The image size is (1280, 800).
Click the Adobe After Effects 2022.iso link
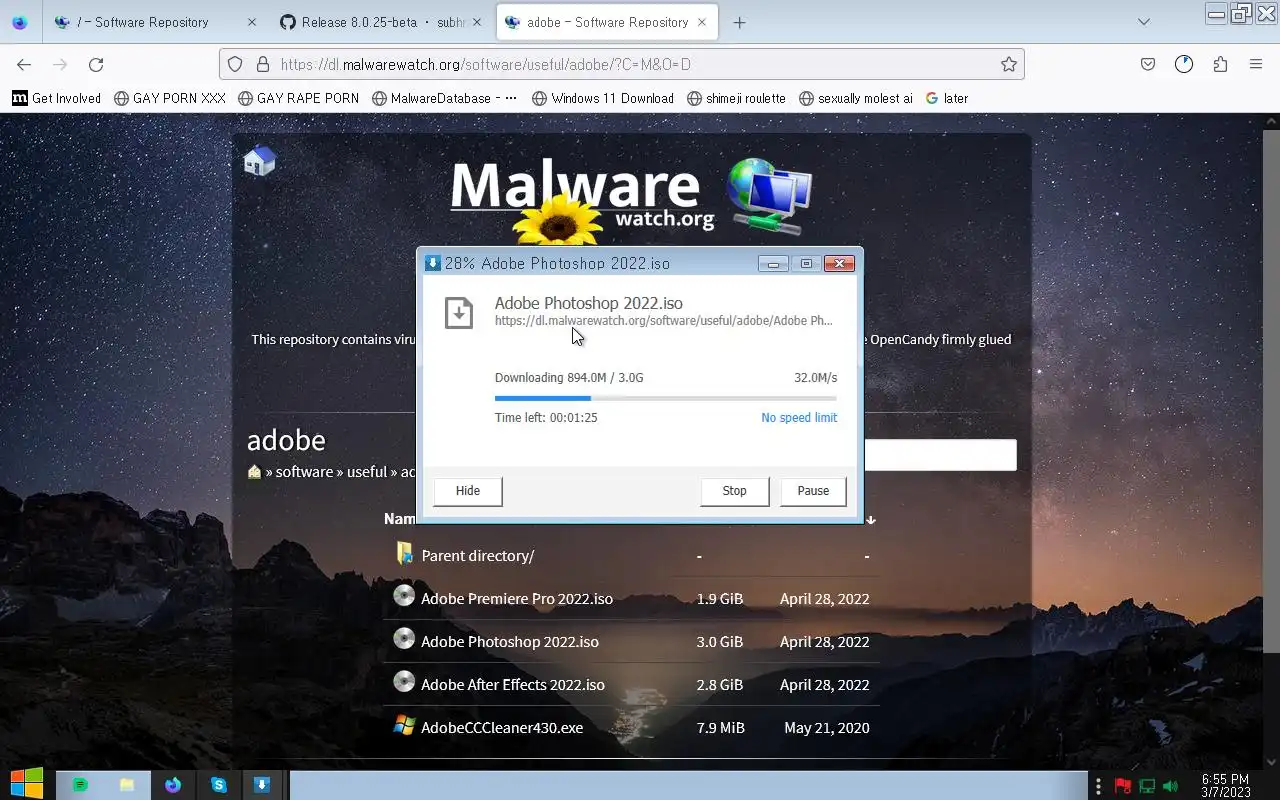513,684
